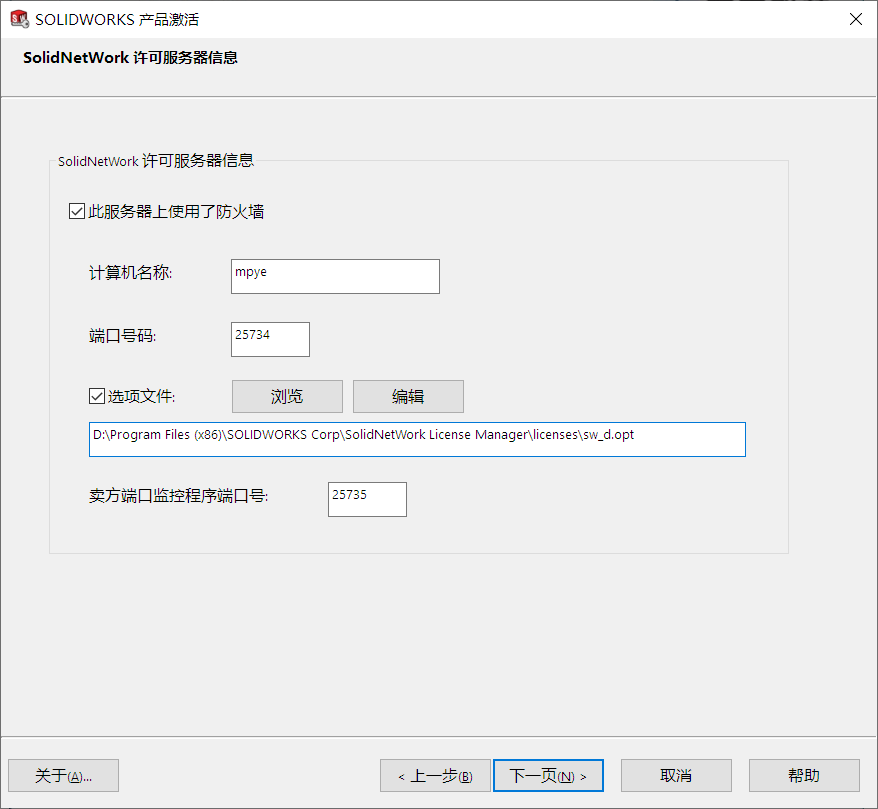Viewport: 878px width, 809px height.
Task: Go back with 上一步(B) button
Action: pos(435,775)
